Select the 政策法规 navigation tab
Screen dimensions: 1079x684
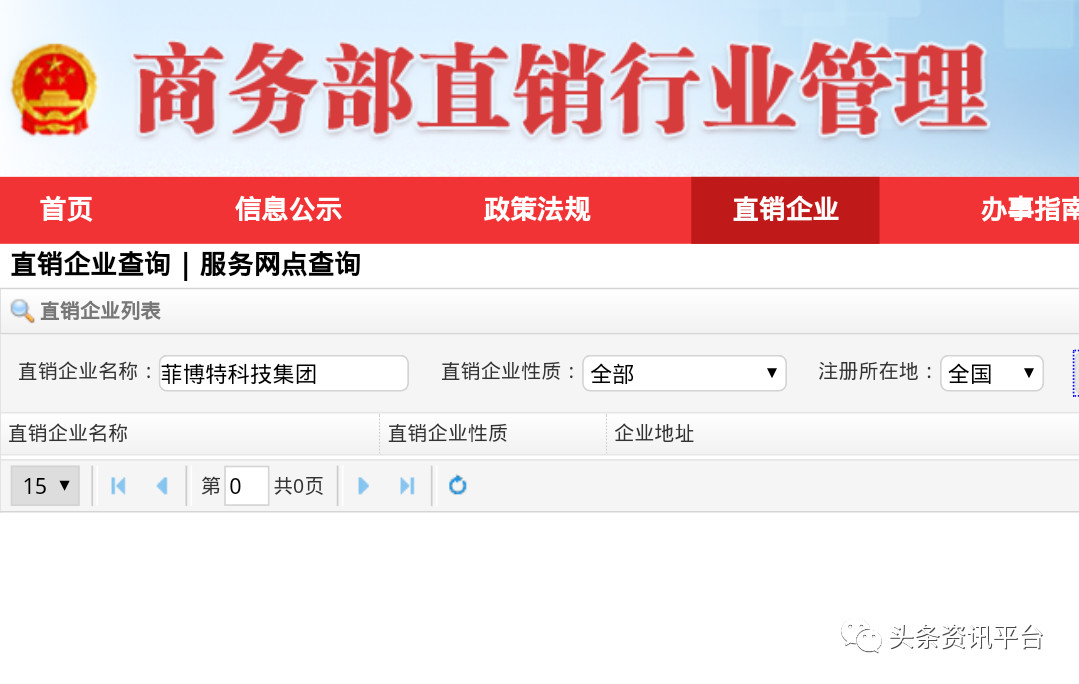point(537,210)
